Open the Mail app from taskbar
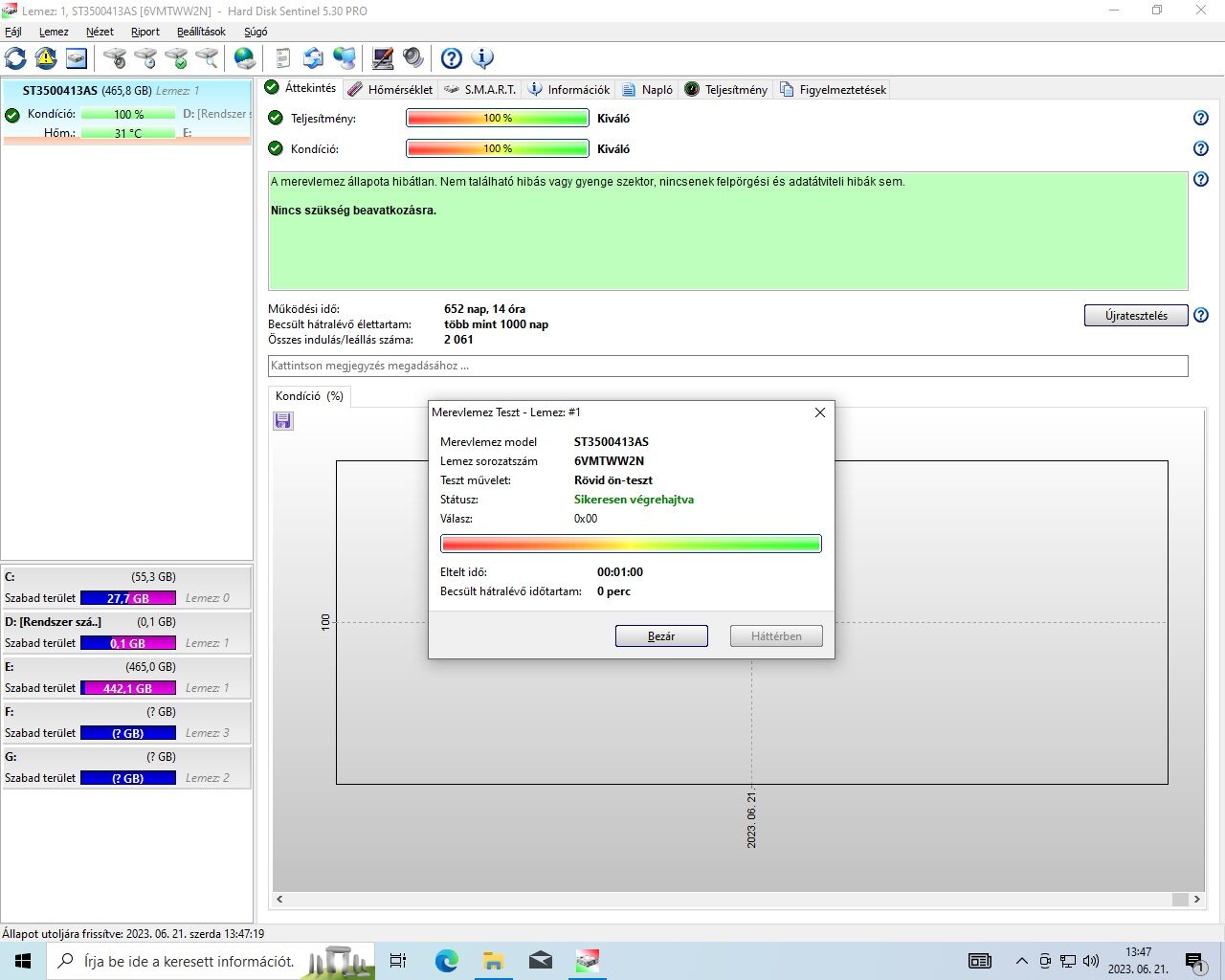Image resolution: width=1225 pixels, height=980 pixels. tap(540, 961)
